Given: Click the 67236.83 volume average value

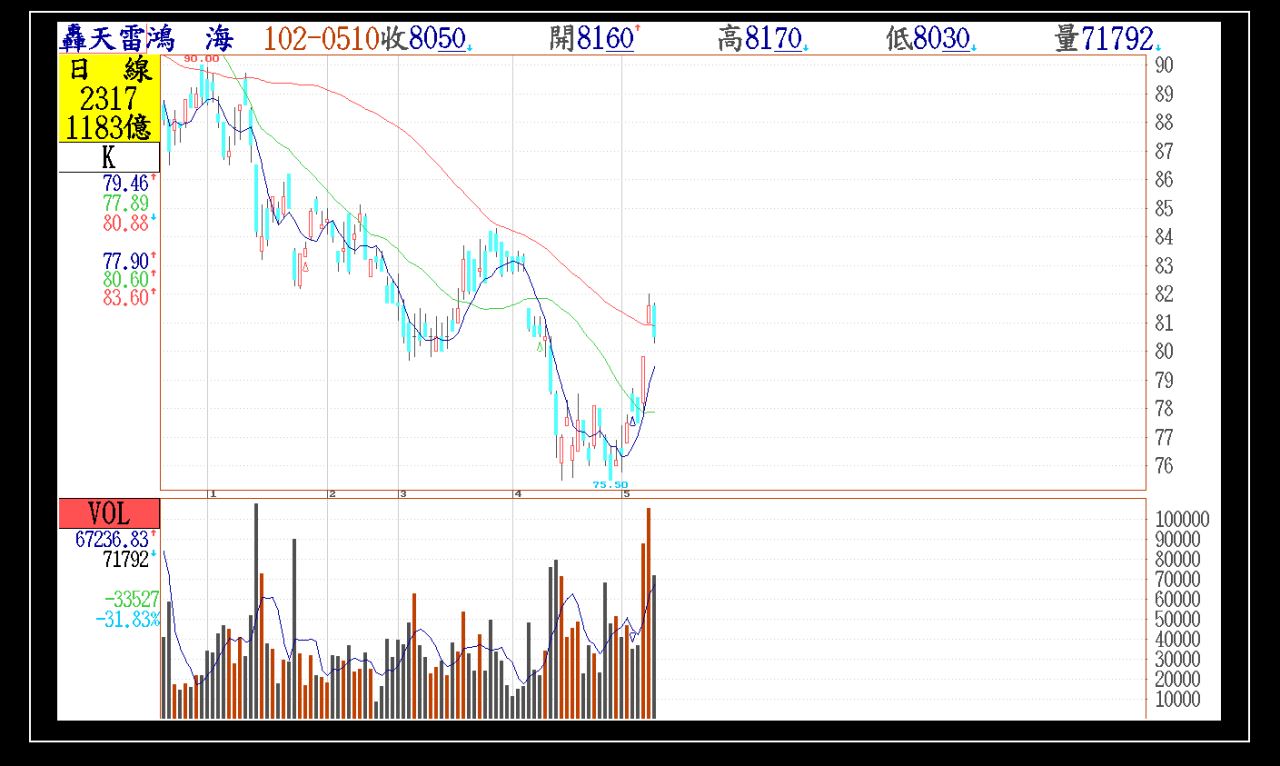Looking at the screenshot, I should pos(112,539).
